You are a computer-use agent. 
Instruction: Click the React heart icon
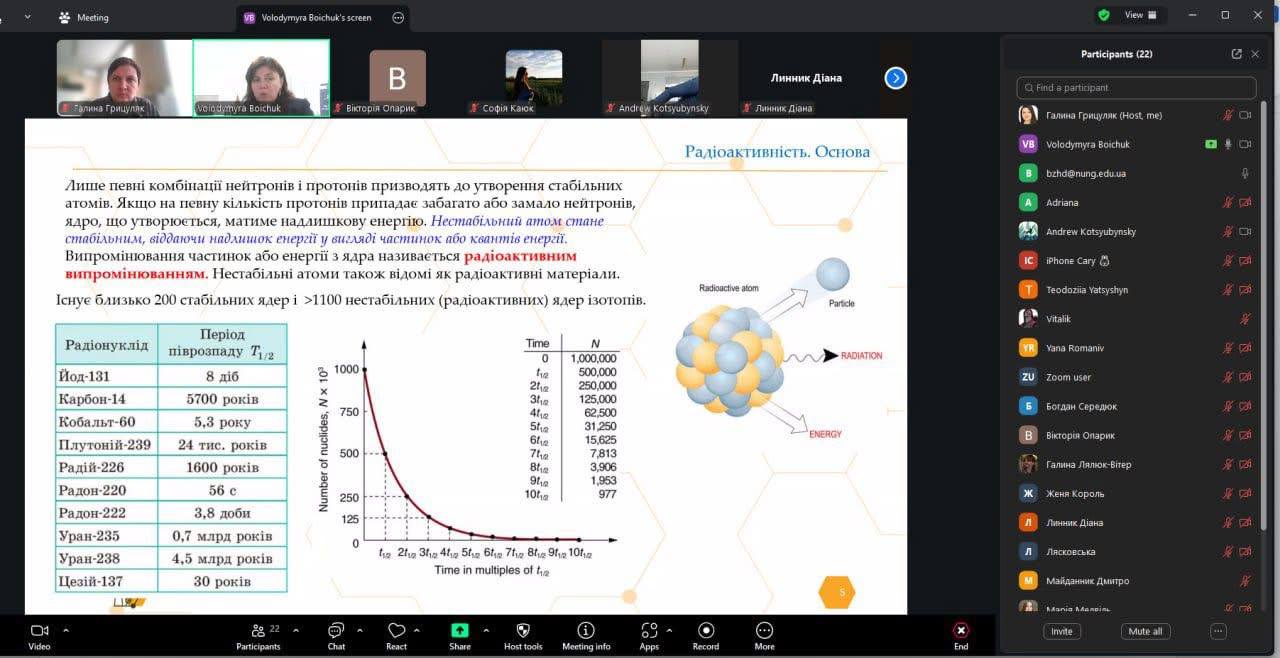click(x=396, y=631)
